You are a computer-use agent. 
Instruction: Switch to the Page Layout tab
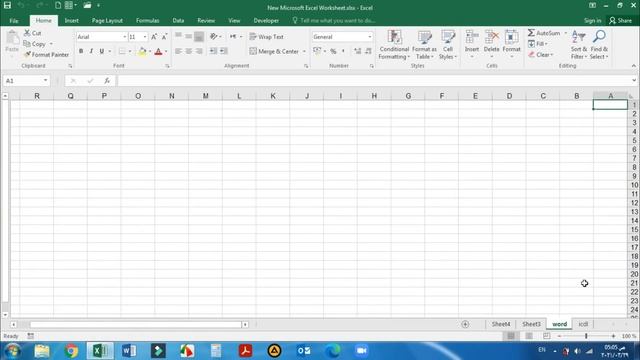click(107, 20)
